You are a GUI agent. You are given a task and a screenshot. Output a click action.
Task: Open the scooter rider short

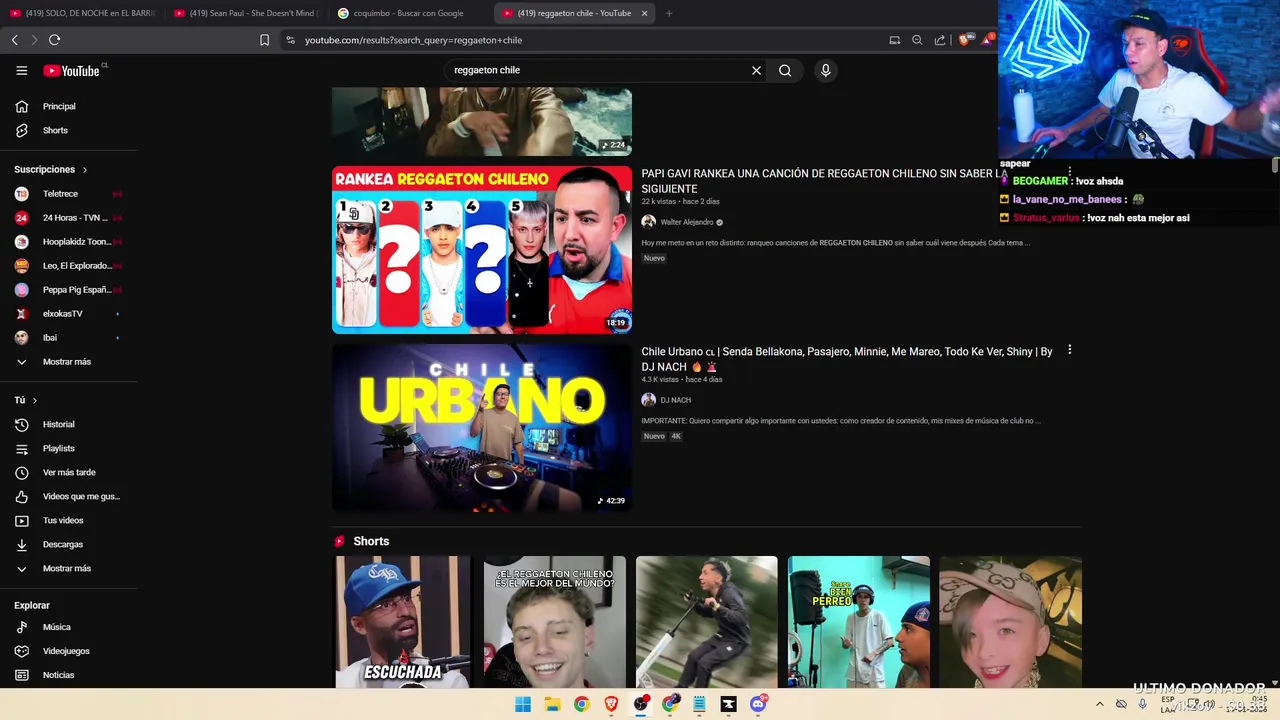707,622
